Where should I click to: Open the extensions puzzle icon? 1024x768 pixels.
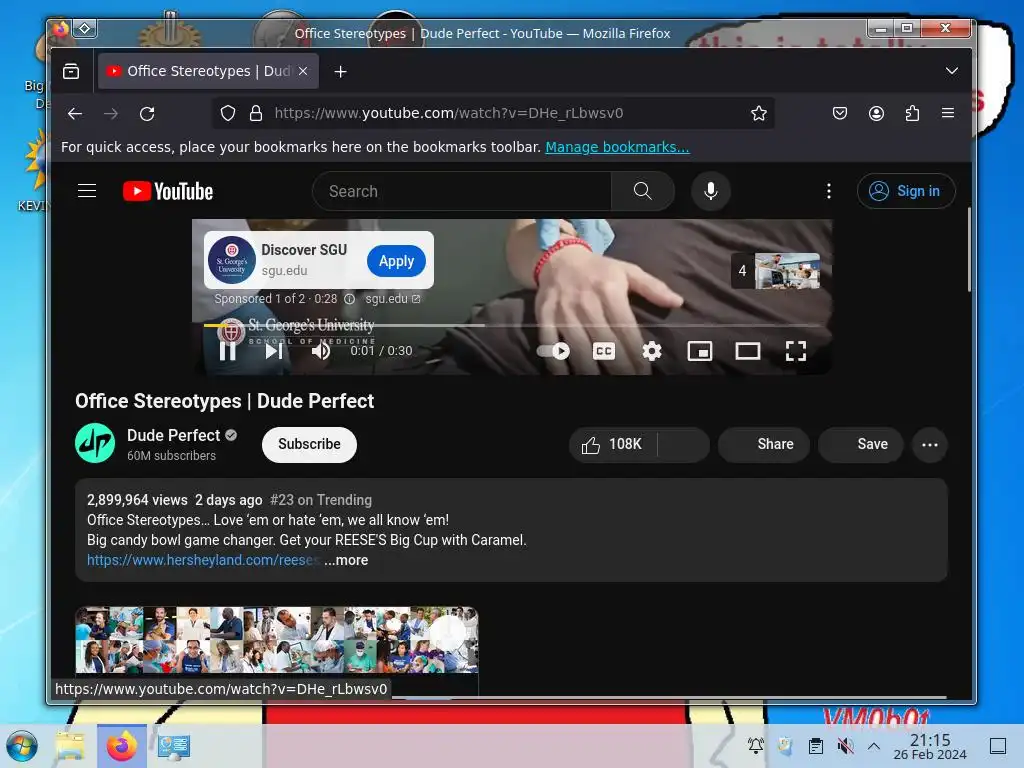912,114
